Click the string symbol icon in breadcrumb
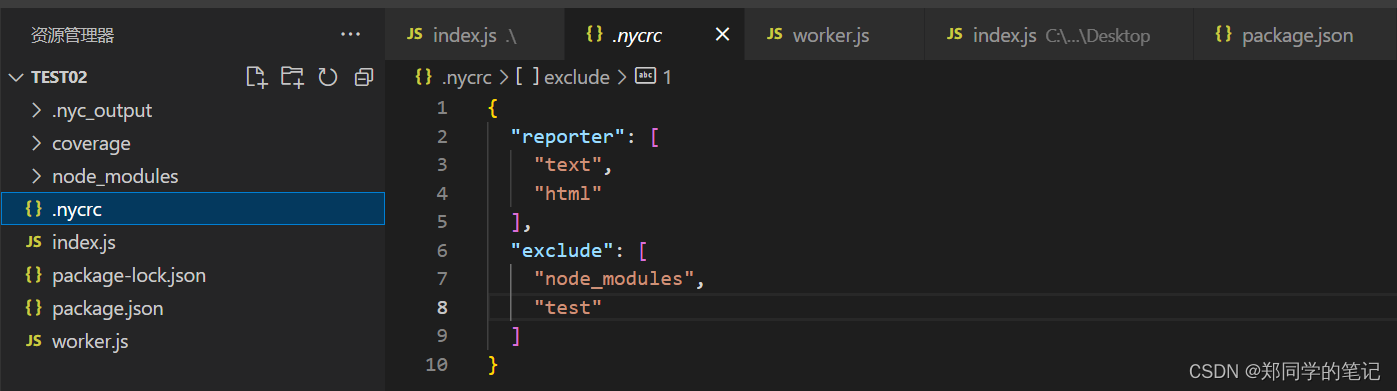The height and width of the screenshot is (391, 1397). [645, 76]
